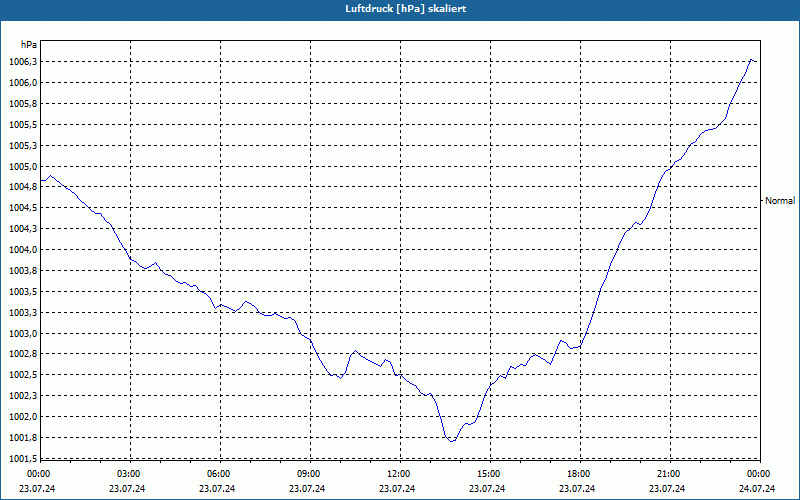
Task: Click the 1002,5 y-axis value
Action: pyautogui.click(x=23, y=374)
